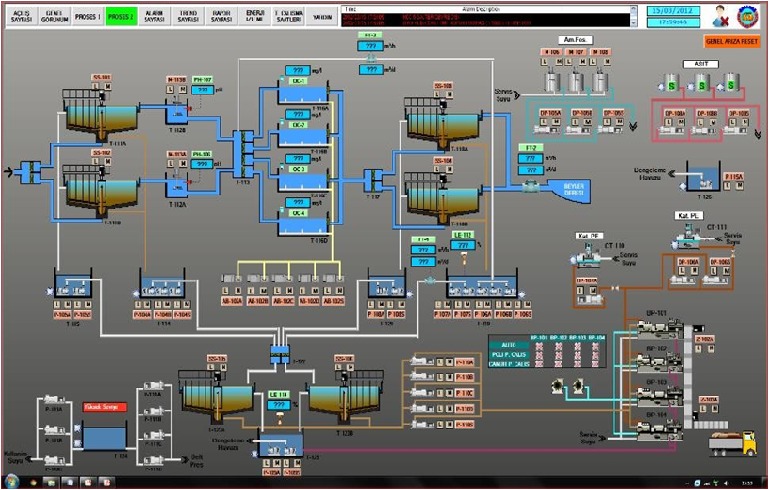This screenshot has width=769, height=490.
Task: Select the OC-4 aeration tank
Action: point(303,227)
